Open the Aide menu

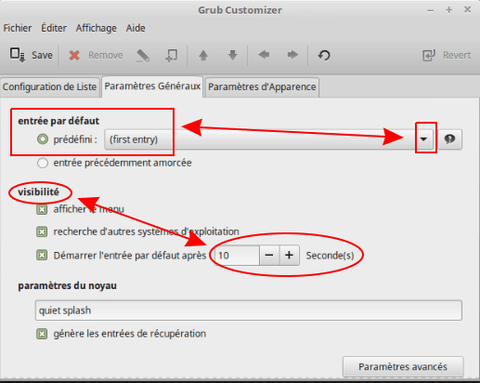click(x=135, y=28)
